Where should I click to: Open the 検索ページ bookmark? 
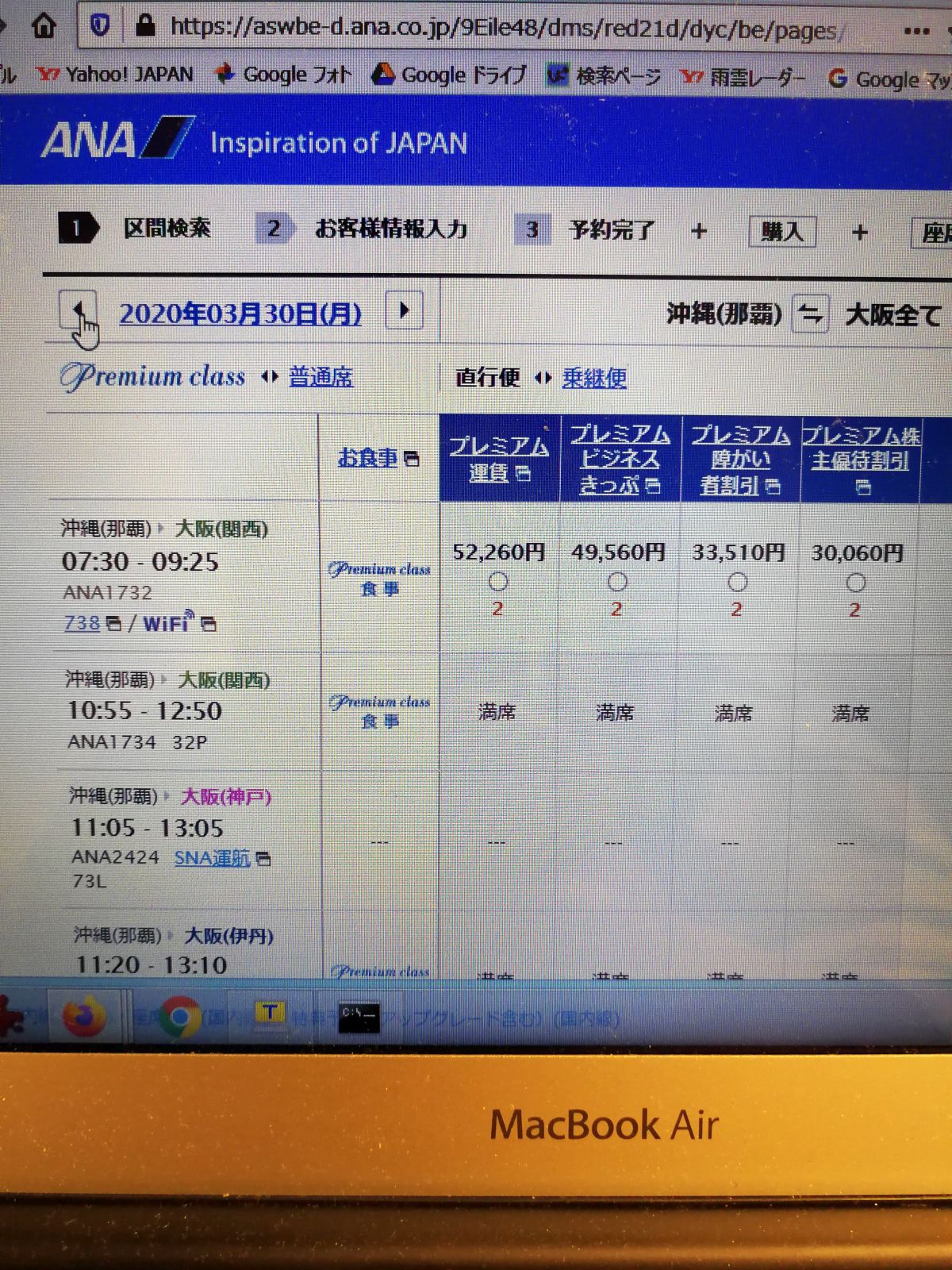point(604,76)
